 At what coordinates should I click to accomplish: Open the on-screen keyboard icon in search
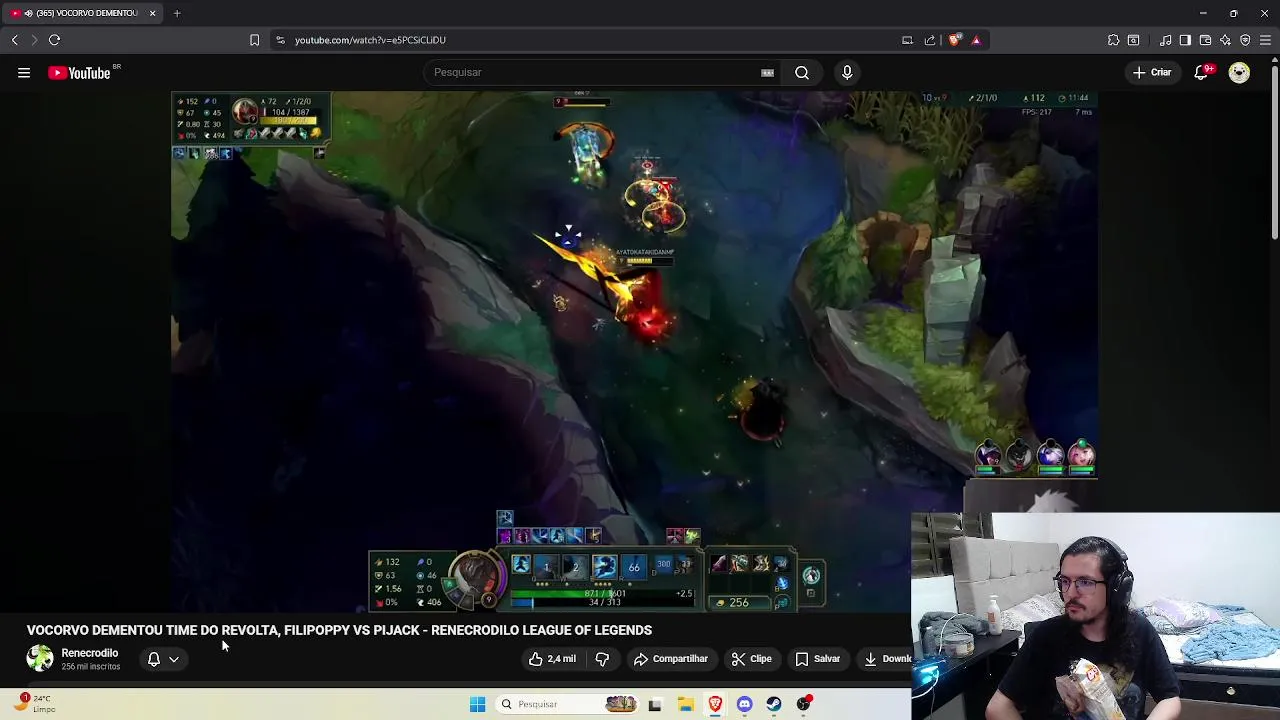[767, 72]
